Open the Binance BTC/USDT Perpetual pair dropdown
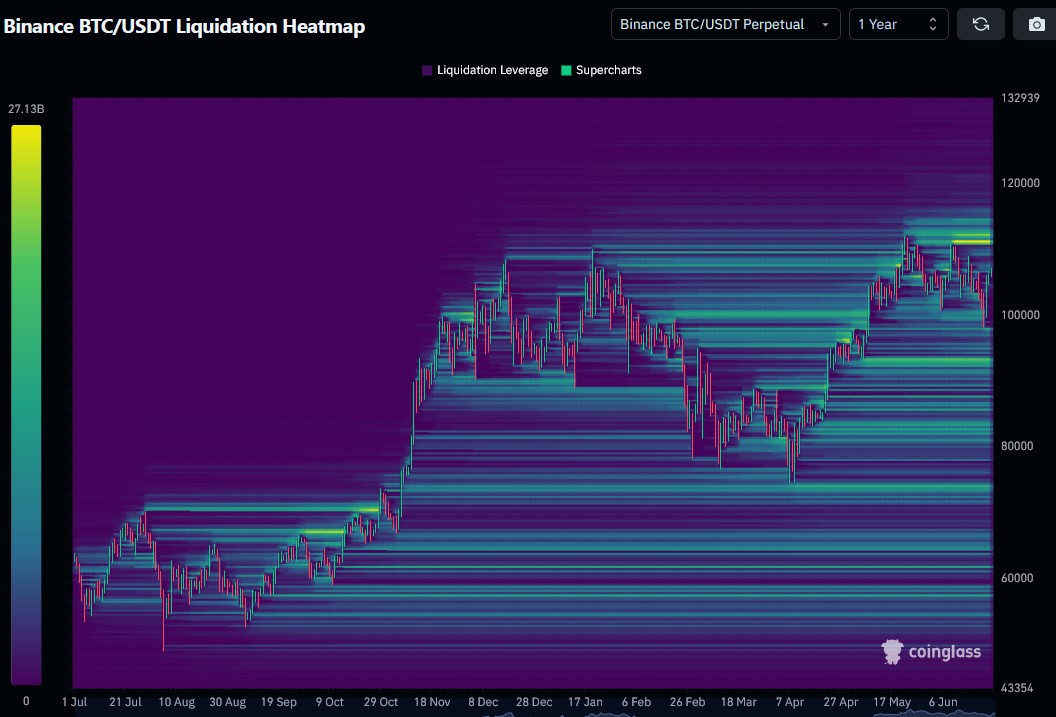1056x717 pixels. 725,24
